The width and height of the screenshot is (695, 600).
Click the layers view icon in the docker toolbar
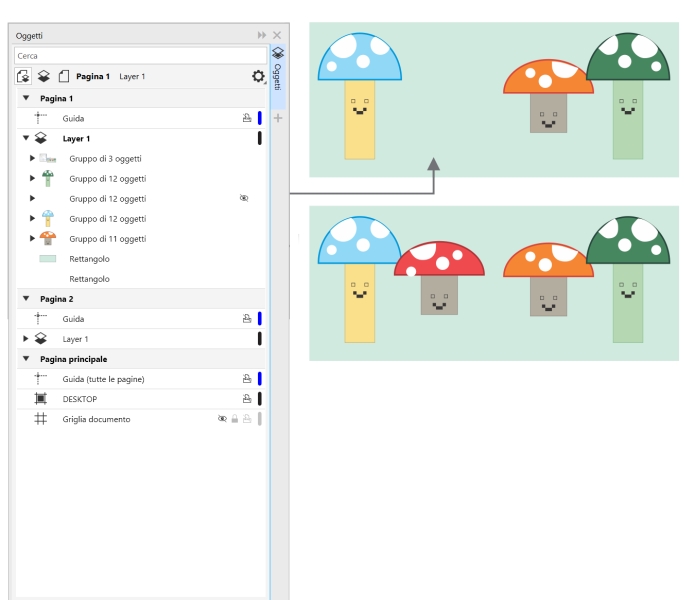(x=44, y=77)
